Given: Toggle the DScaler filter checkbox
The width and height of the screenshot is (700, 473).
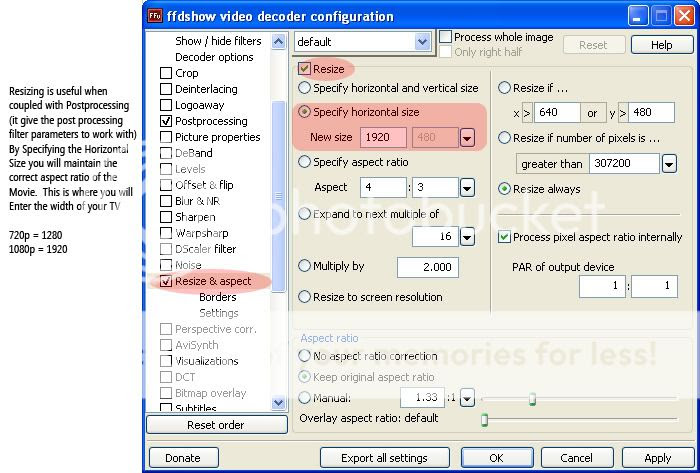Looking at the screenshot, I should point(166,249).
